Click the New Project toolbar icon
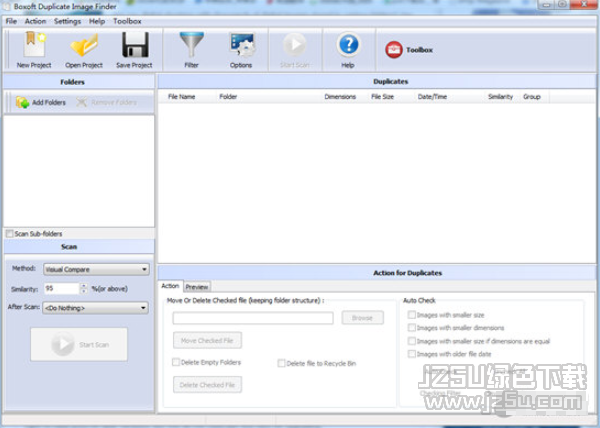 (35, 44)
